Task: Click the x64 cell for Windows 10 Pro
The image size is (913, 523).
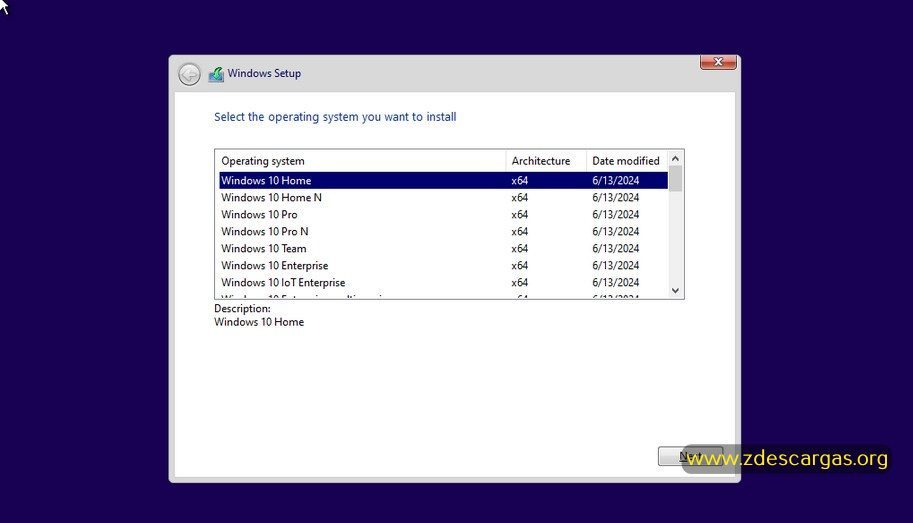Action: click(x=519, y=214)
